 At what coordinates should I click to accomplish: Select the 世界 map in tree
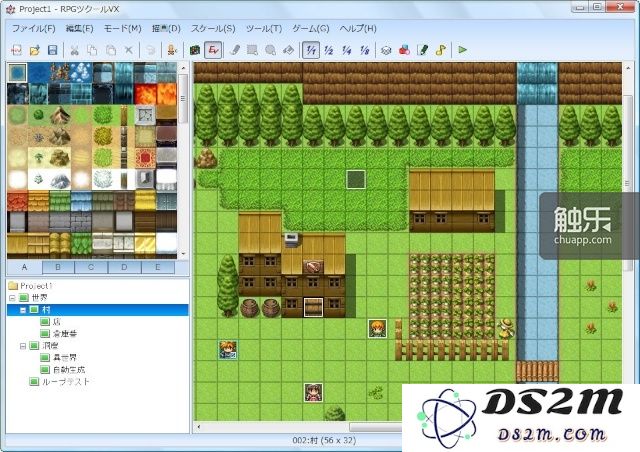click(39, 298)
